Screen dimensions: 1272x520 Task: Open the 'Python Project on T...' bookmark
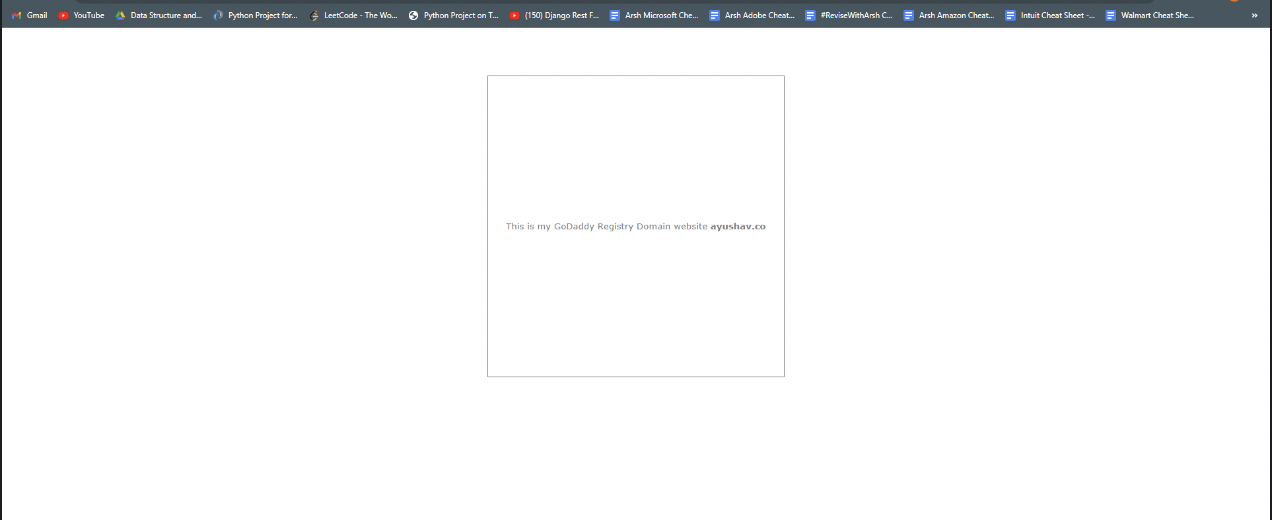click(453, 15)
